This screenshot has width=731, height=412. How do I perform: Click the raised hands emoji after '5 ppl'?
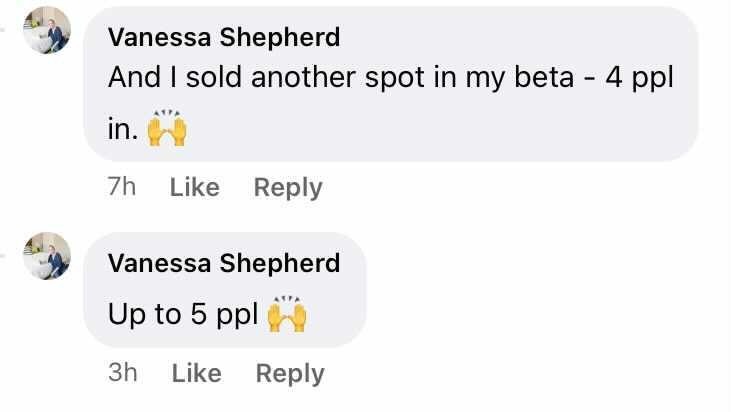287,315
